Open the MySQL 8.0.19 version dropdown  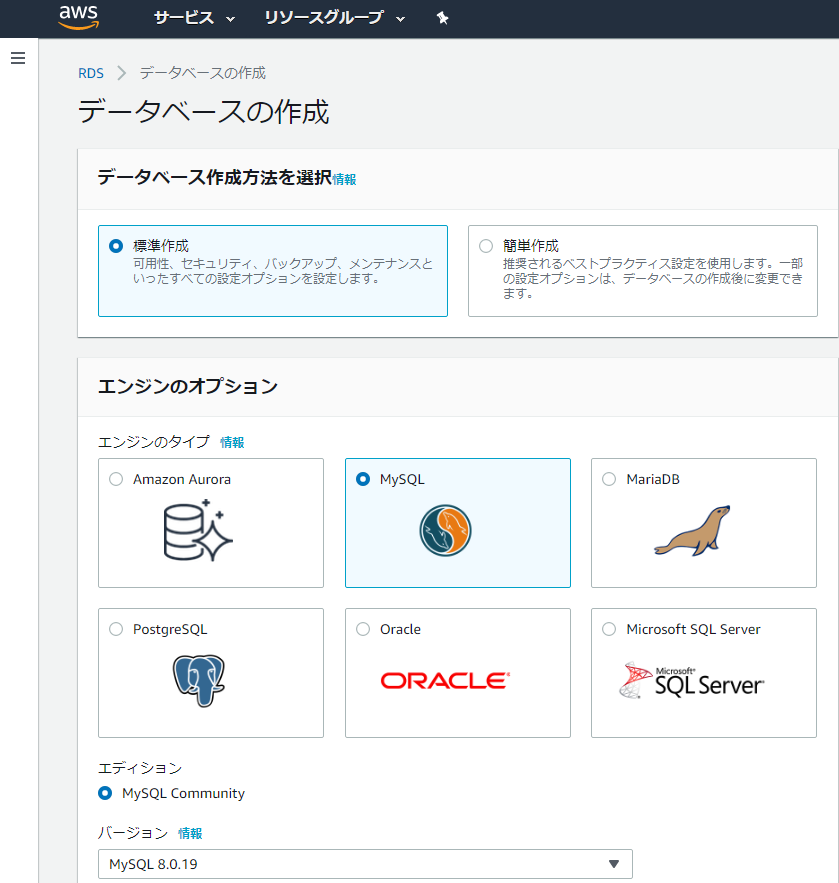[365, 864]
